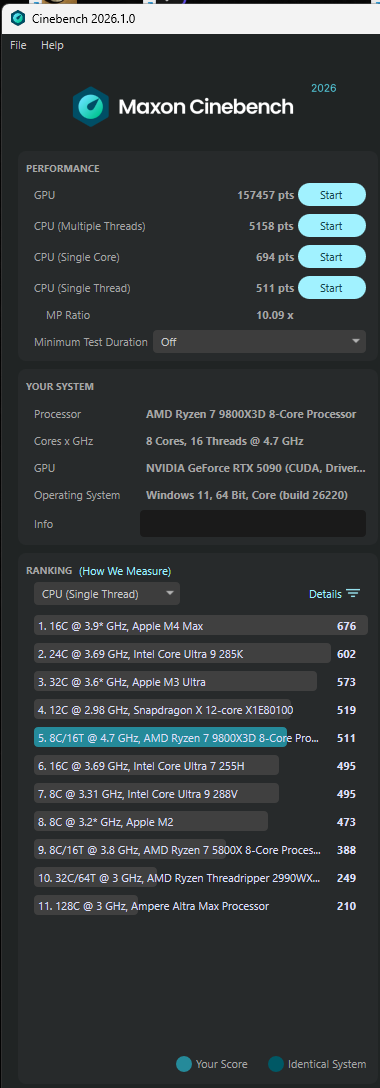Click the MP Ratio value 10.09 x
The width and height of the screenshot is (380, 1088).
[x=275, y=315]
